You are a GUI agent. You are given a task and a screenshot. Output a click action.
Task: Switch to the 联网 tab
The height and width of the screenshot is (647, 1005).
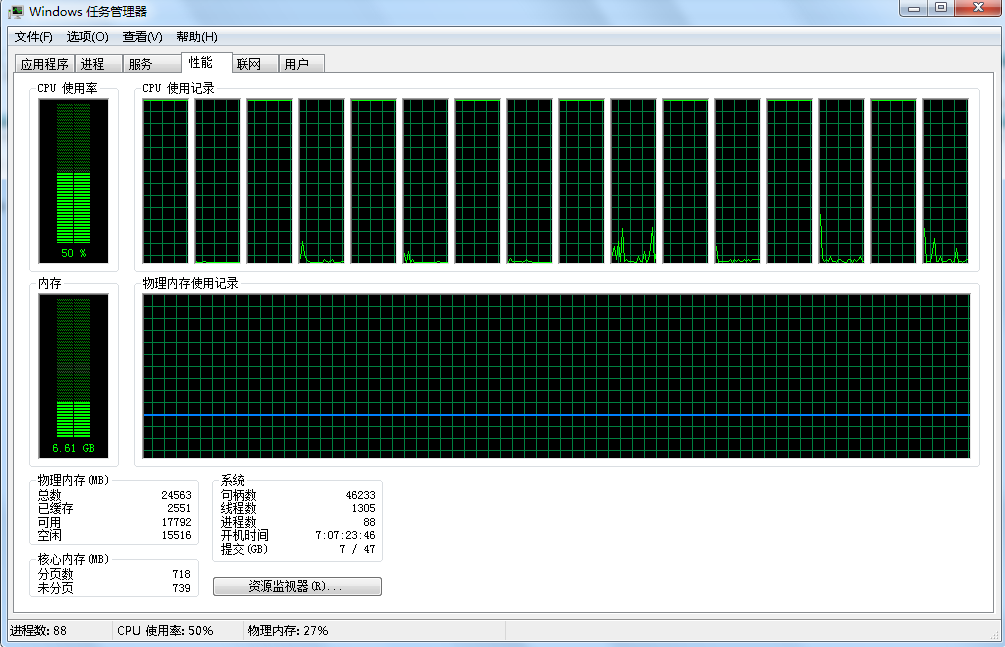click(248, 64)
